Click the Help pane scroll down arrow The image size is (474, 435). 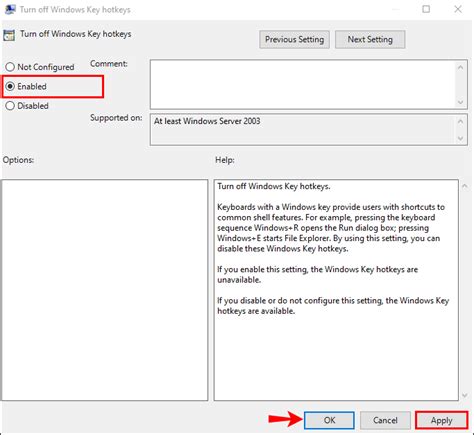(x=465, y=396)
